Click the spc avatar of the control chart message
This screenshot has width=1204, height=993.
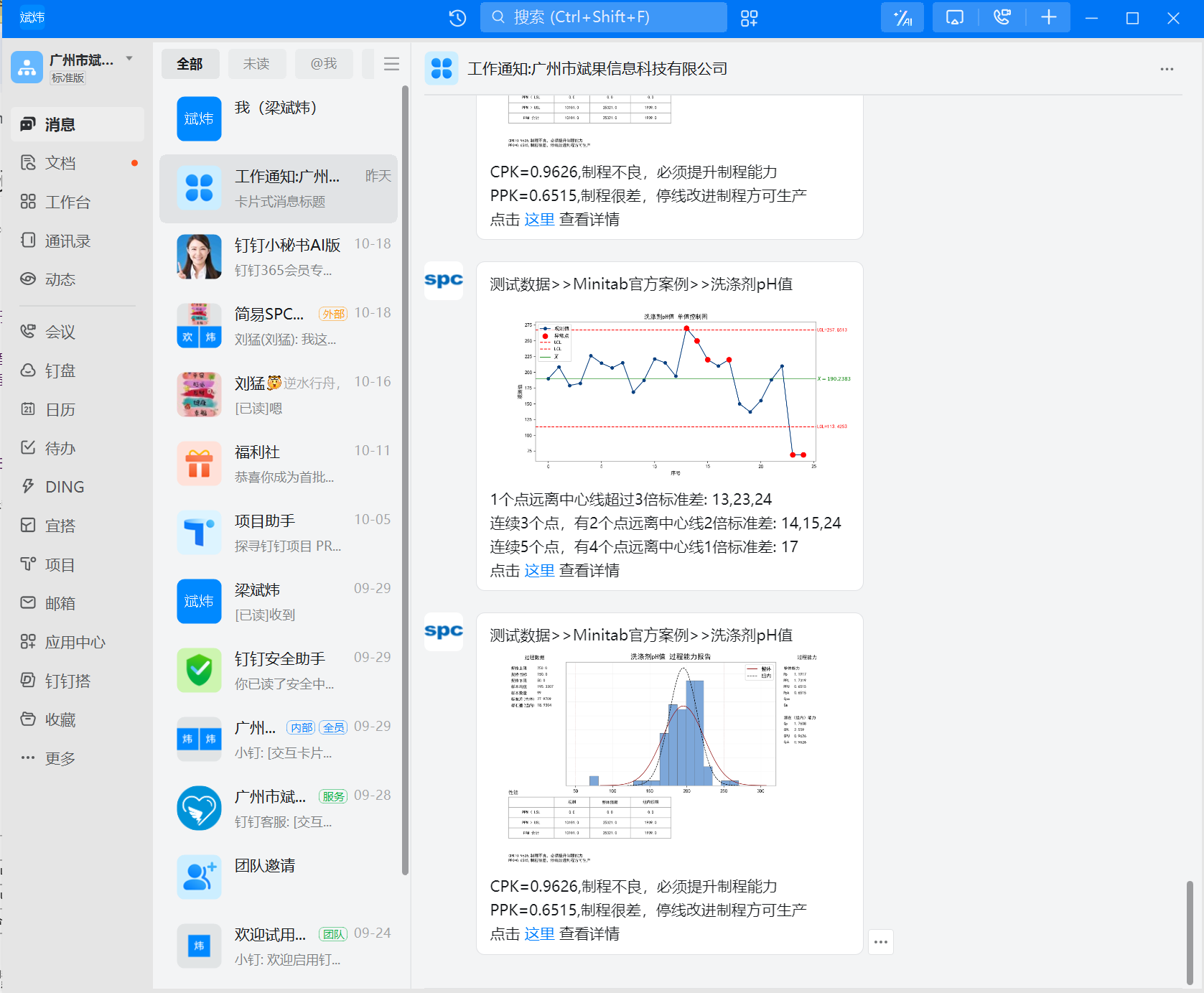[444, 280]
